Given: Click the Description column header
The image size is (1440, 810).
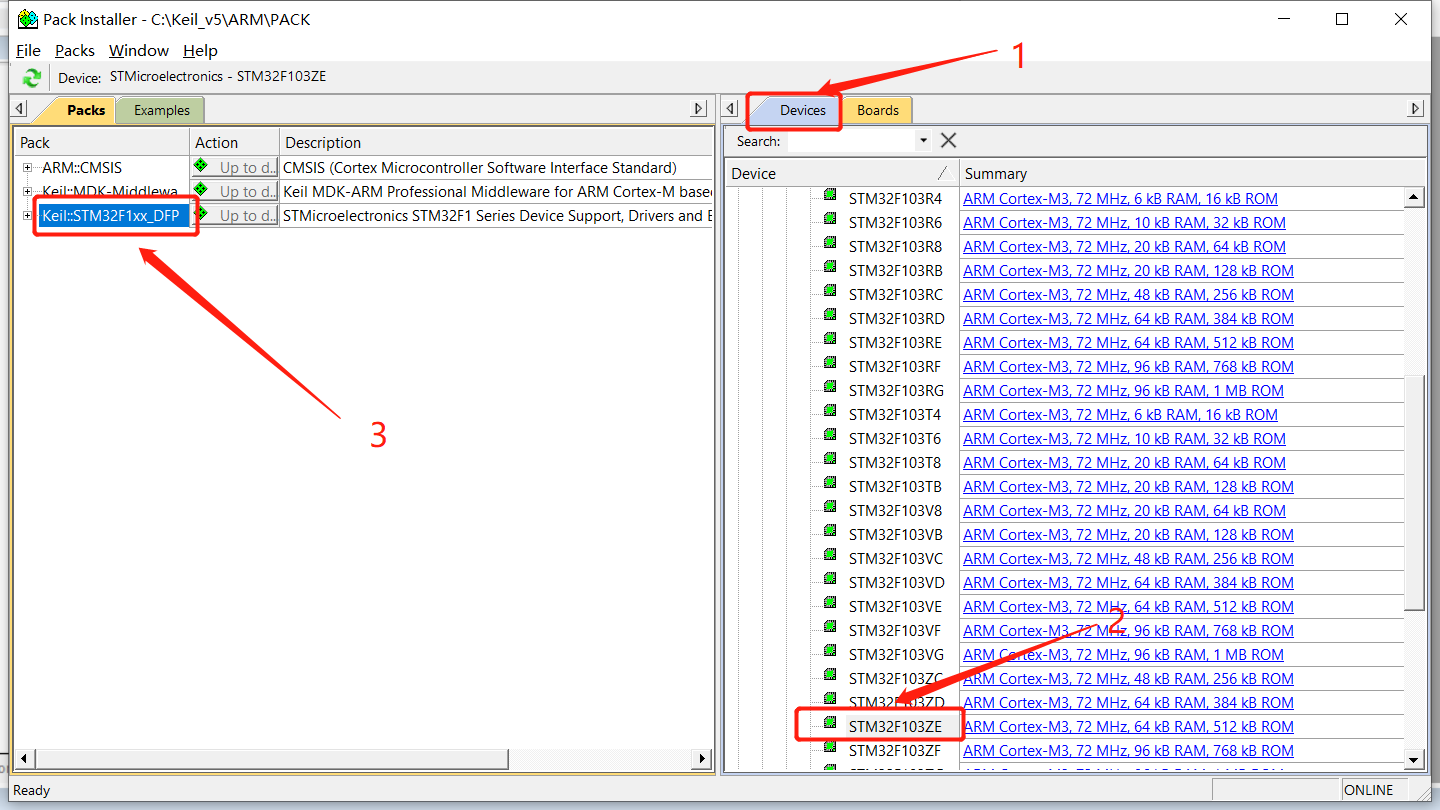Looking at the screenshot, I should (496, 142).
